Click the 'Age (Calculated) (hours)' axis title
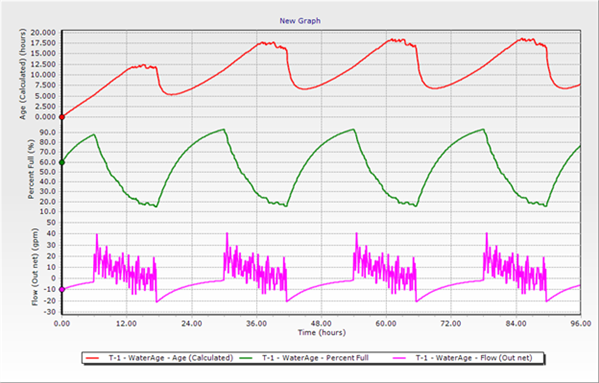 tap(23, 74)
